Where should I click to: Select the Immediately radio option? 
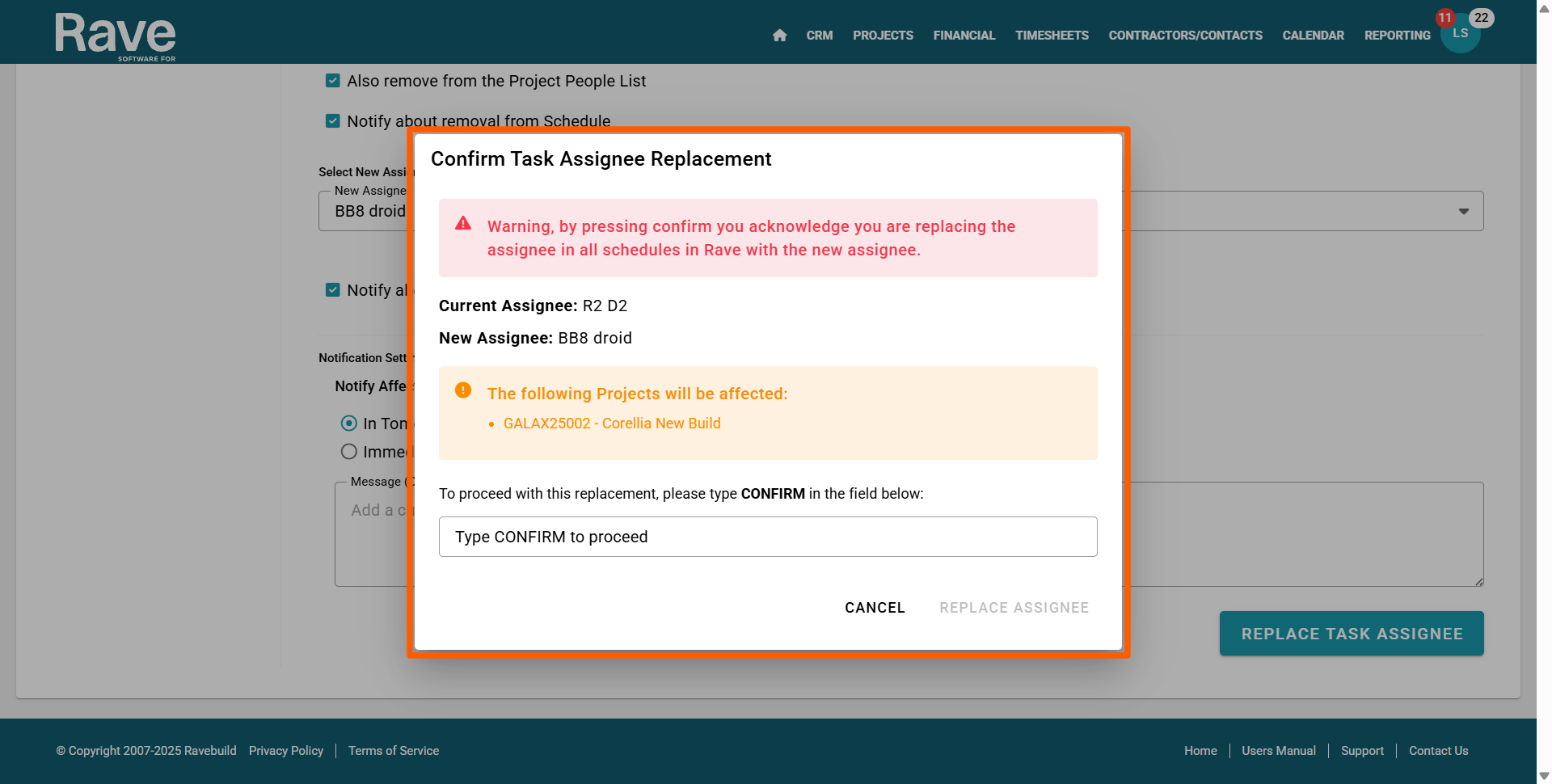click(349, 452)
